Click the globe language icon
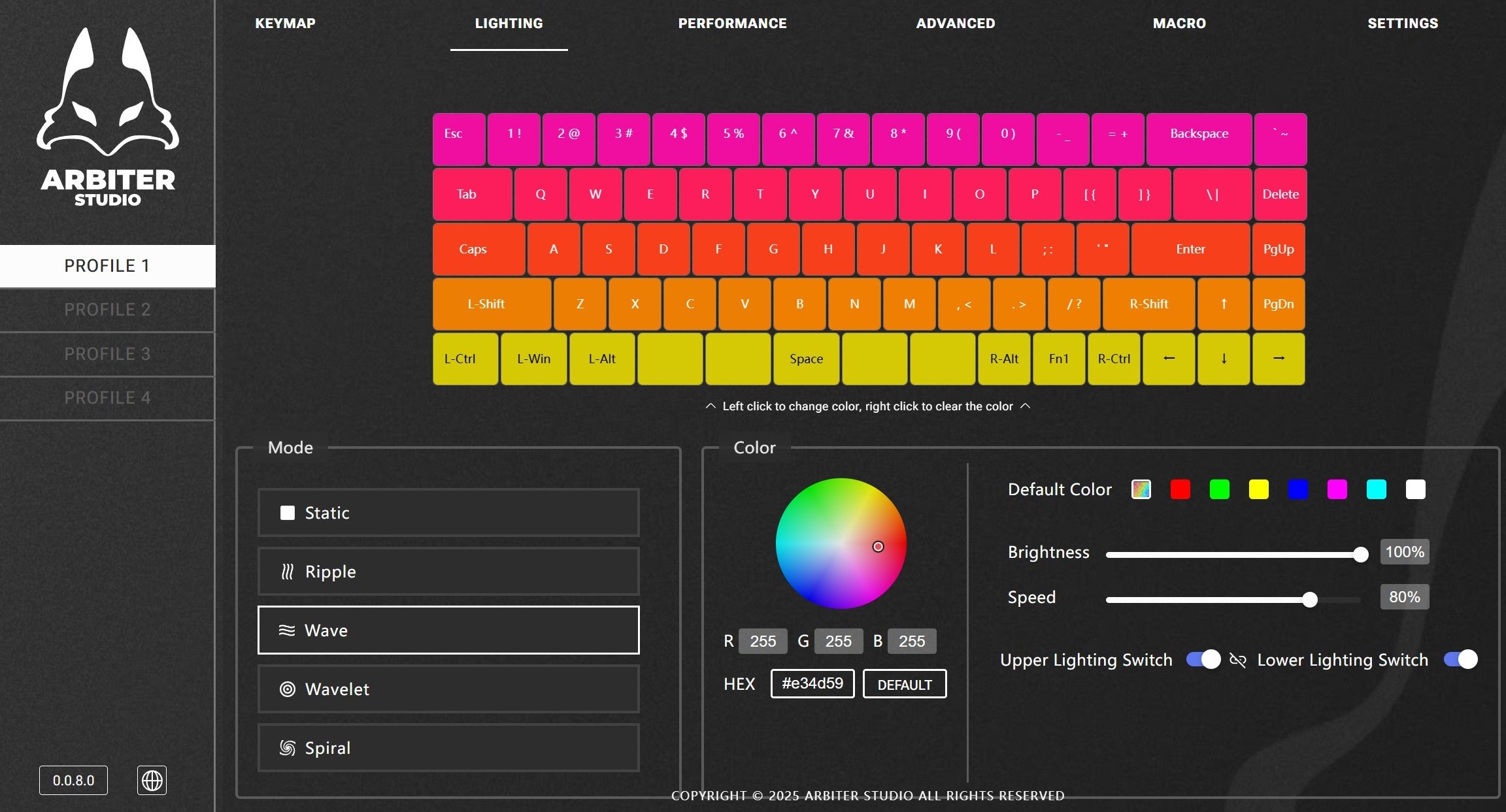Screen dimensions: 1506x812 (x=152, y=780)
